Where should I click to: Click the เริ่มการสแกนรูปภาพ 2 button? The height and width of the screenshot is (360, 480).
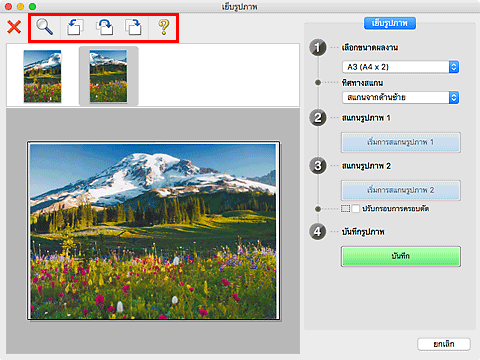click(401, 190)
